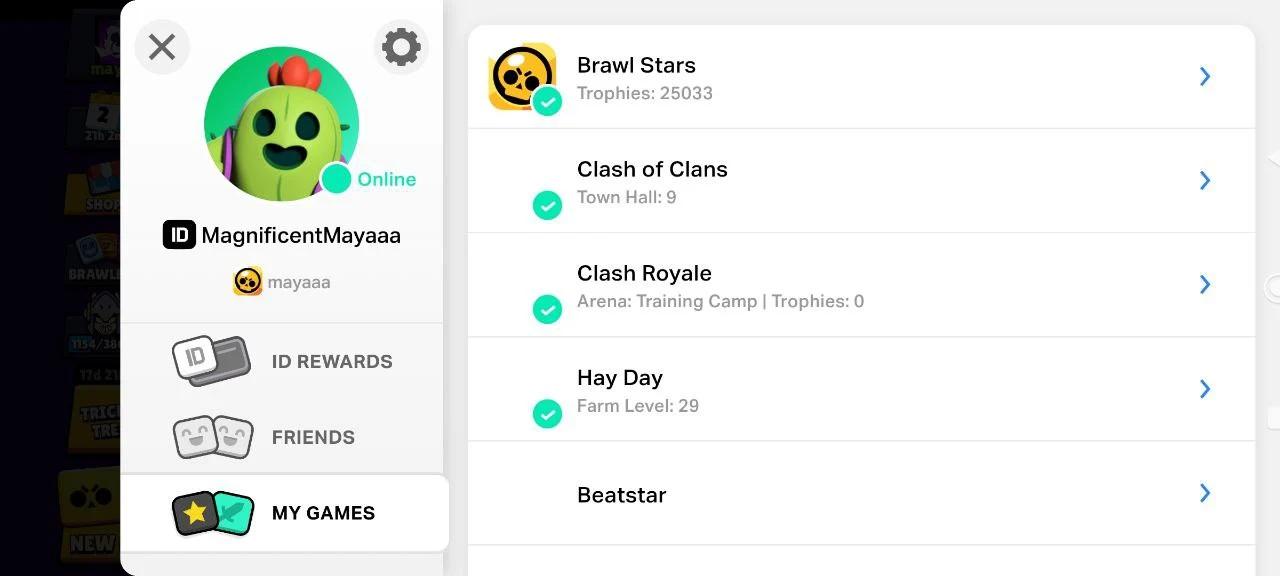This screenshot has height=576, width=1280.
Task: Expand the Brawl Stars row chevron
Action: pyautogui.click(x=1205, y=77)
